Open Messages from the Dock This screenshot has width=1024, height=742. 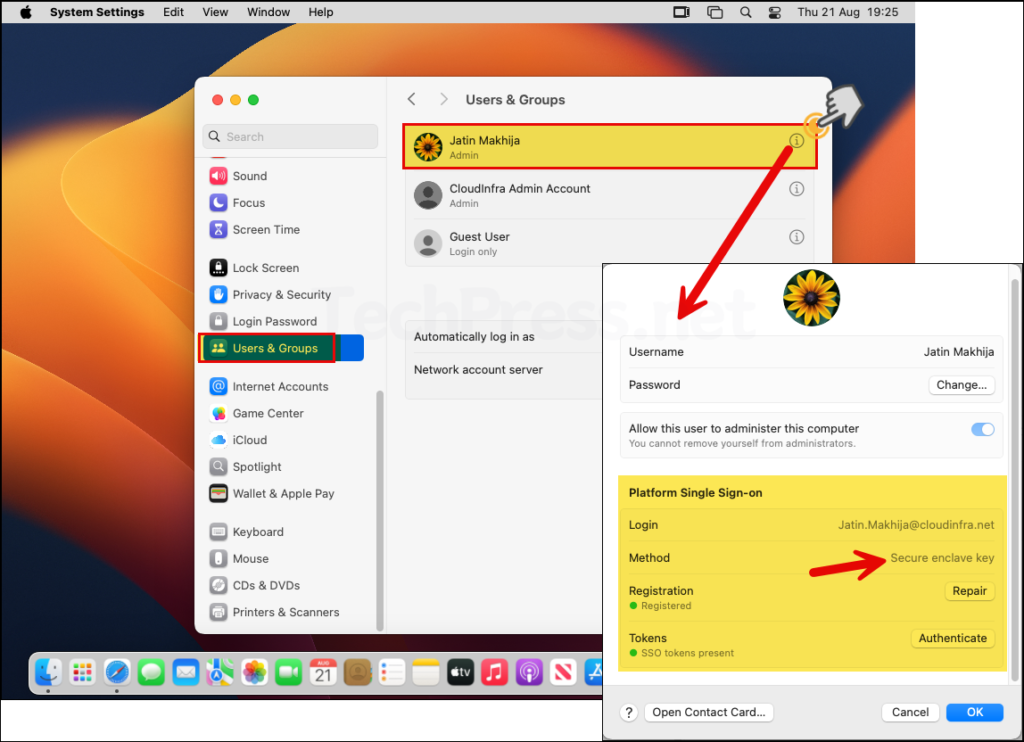coord(152,672)
